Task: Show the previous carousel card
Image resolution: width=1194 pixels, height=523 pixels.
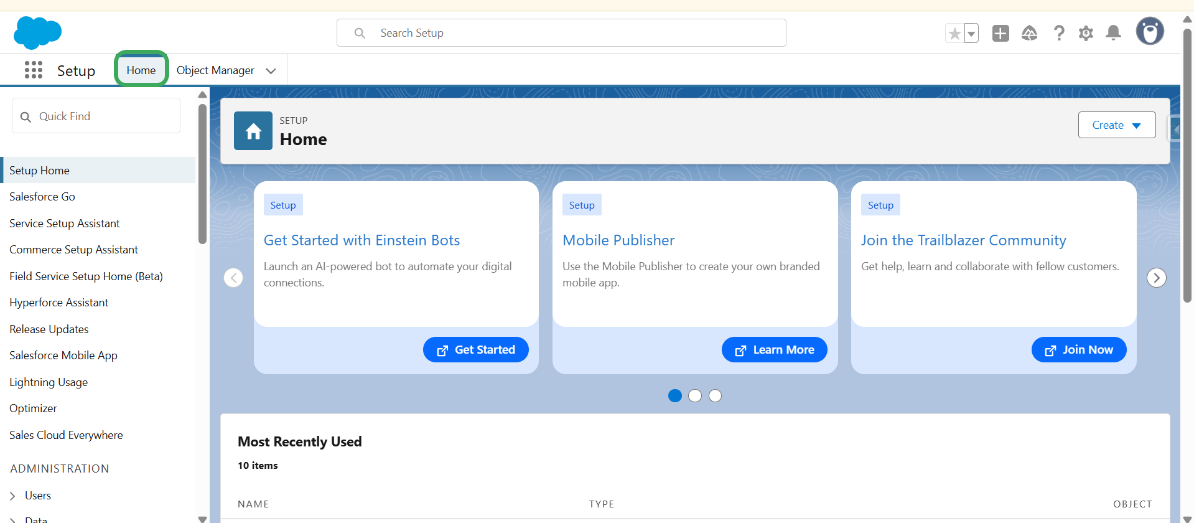Action: tap(234, 278)
